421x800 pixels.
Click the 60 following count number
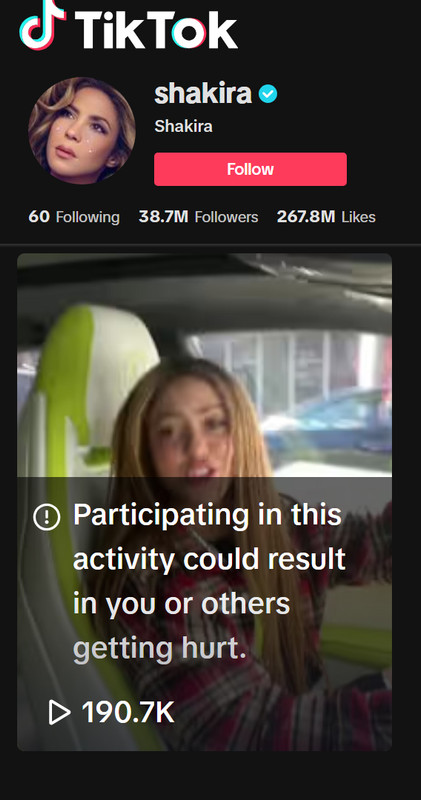coord(39,217)
